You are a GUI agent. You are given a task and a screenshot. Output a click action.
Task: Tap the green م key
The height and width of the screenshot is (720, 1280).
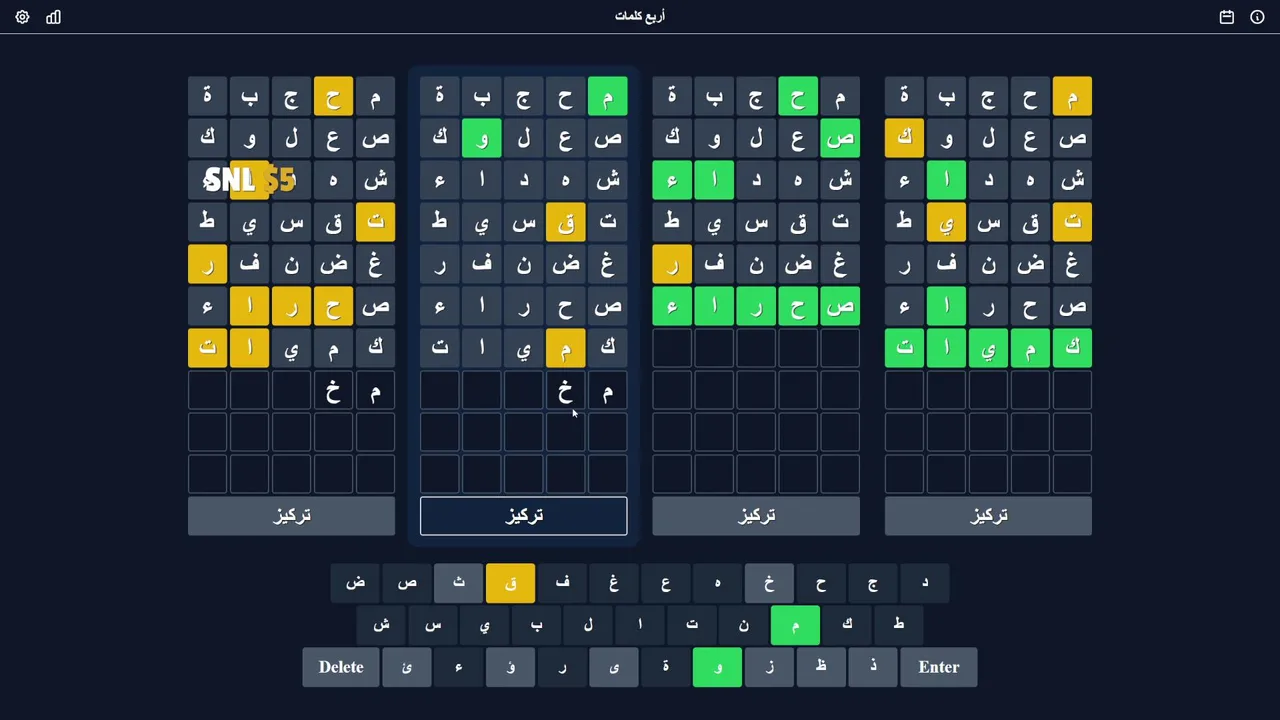[796, 625]
